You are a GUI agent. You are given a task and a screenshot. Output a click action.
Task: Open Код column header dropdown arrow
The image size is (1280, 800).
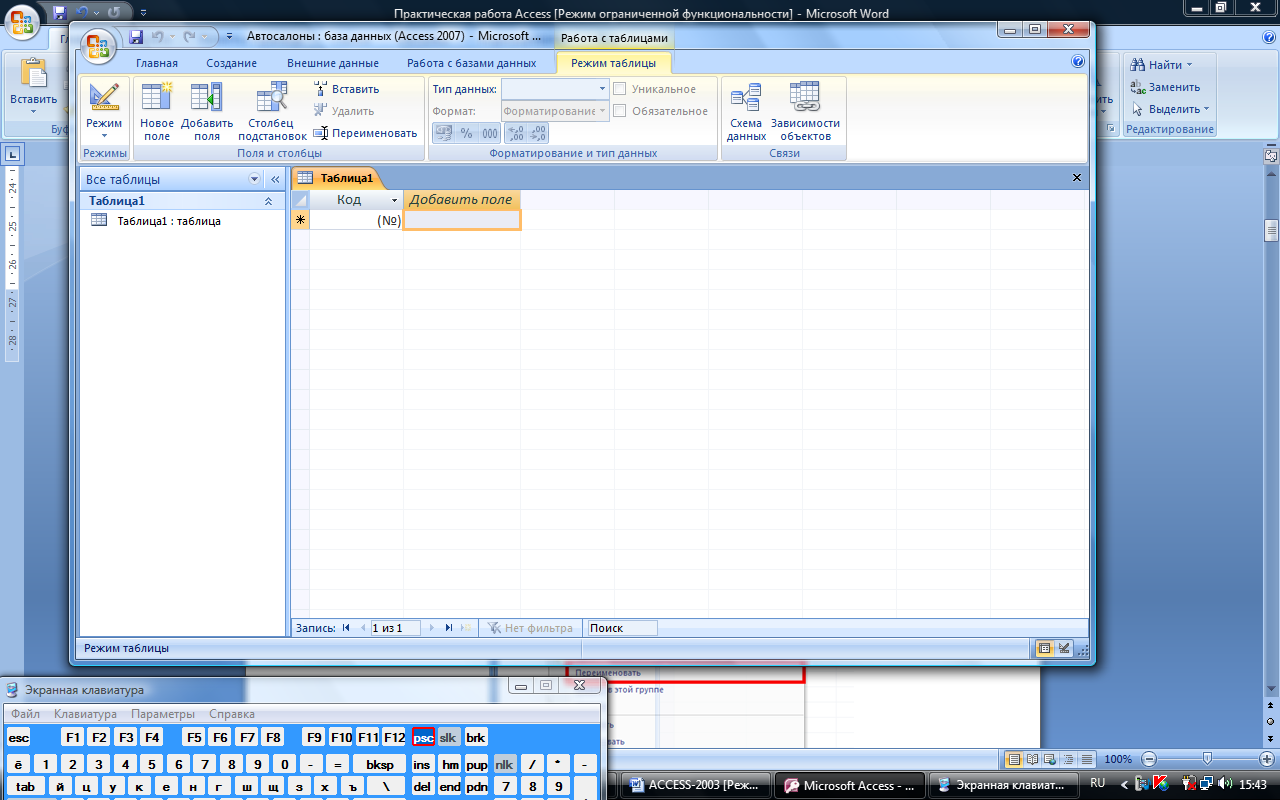pos(394,200)
